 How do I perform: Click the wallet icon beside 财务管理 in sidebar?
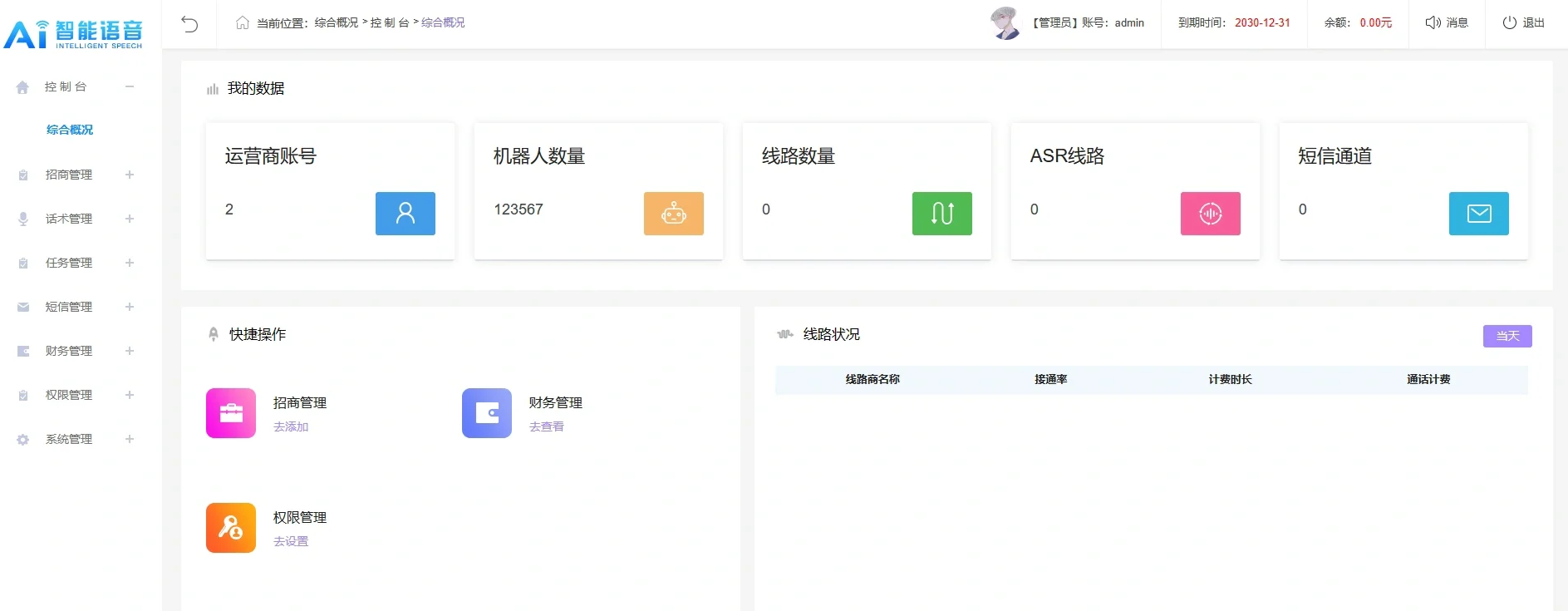tap(23, 352)
